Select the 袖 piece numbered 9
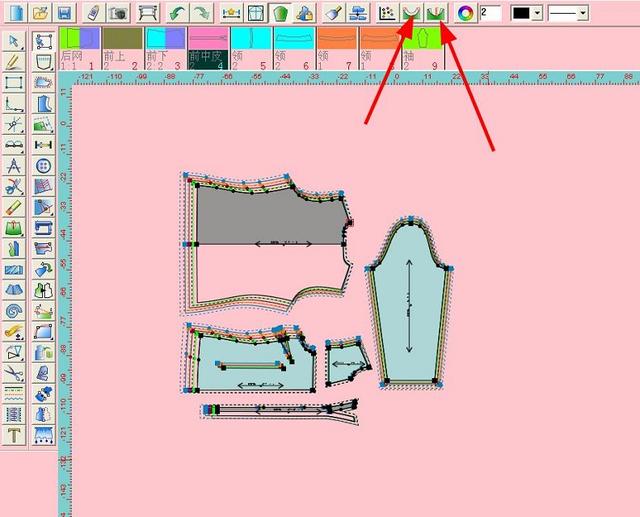The width and height of the screenshot is (640, 517). point(423,49)
